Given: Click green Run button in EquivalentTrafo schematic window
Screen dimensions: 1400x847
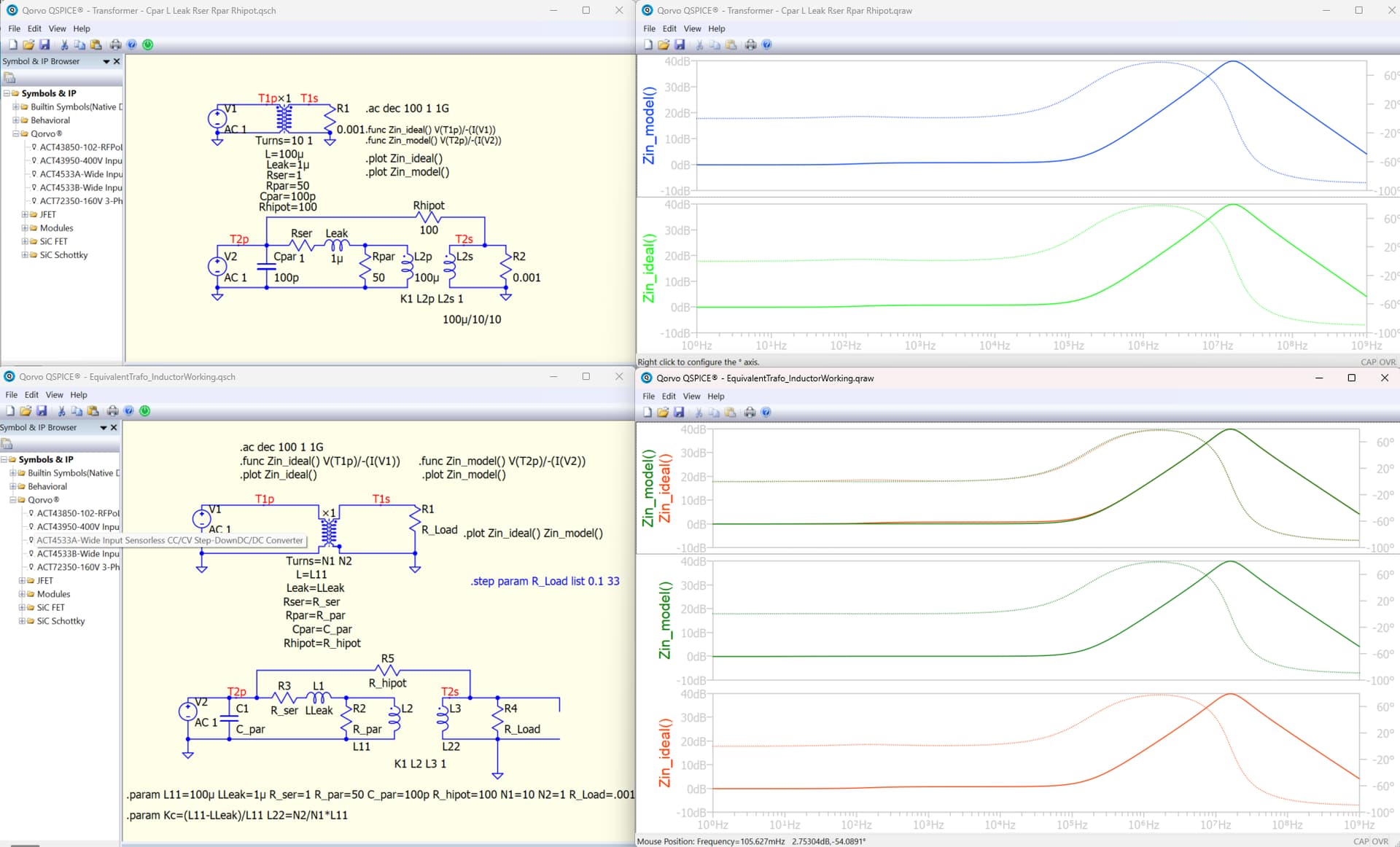Looking at the screenshot, I should (145, 411).
